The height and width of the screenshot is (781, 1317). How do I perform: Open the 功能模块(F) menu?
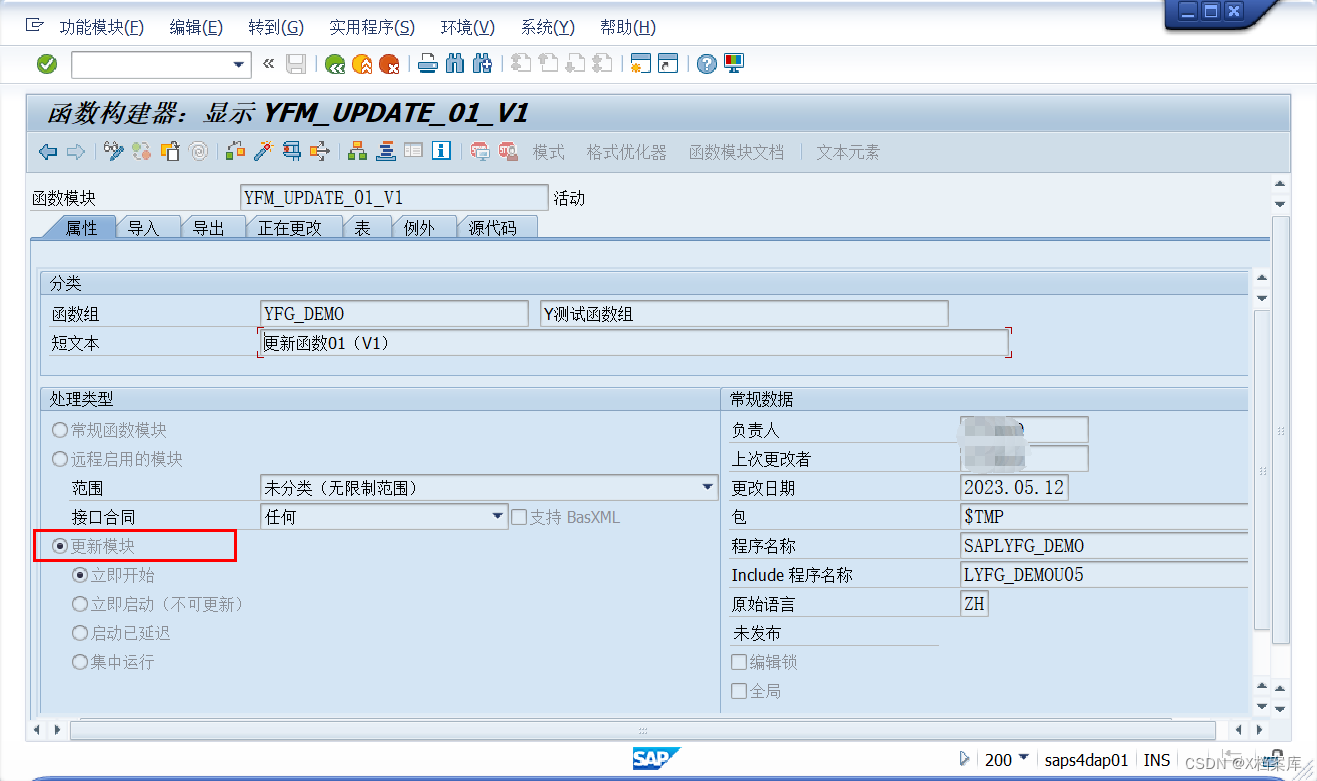pos(101,27)
